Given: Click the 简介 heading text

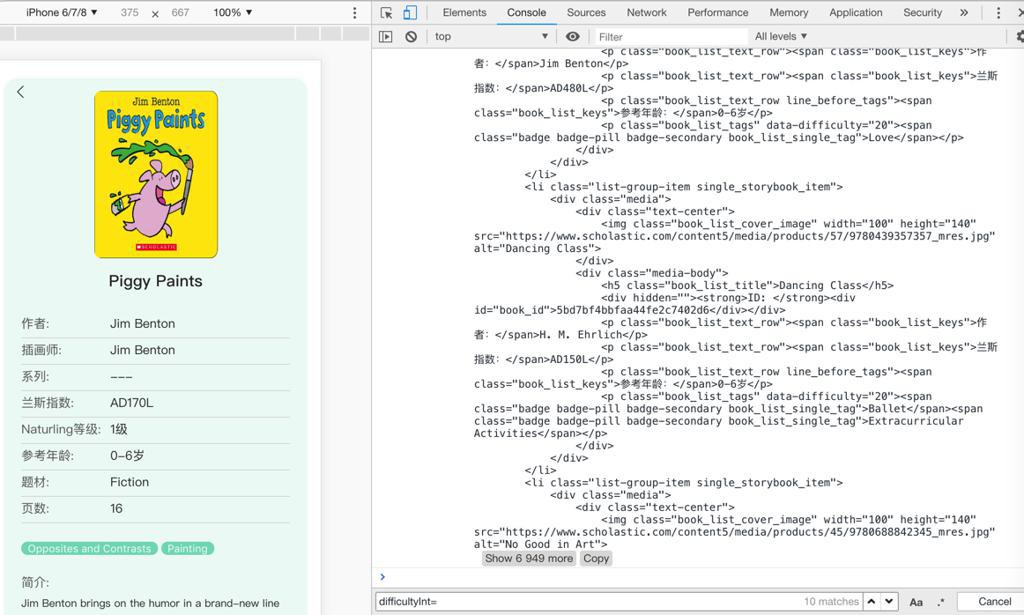Looking at the screenshot, I should [x=35, y=582].
